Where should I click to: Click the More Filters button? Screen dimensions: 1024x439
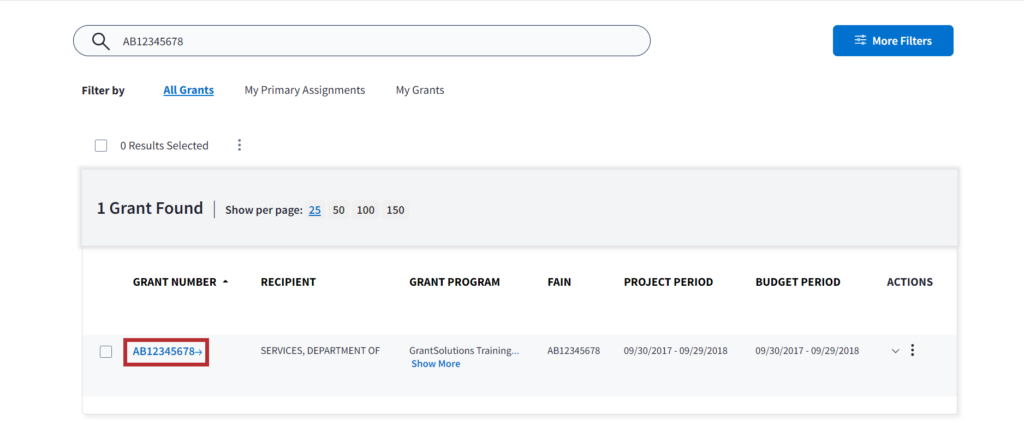[x=892, y=41]
